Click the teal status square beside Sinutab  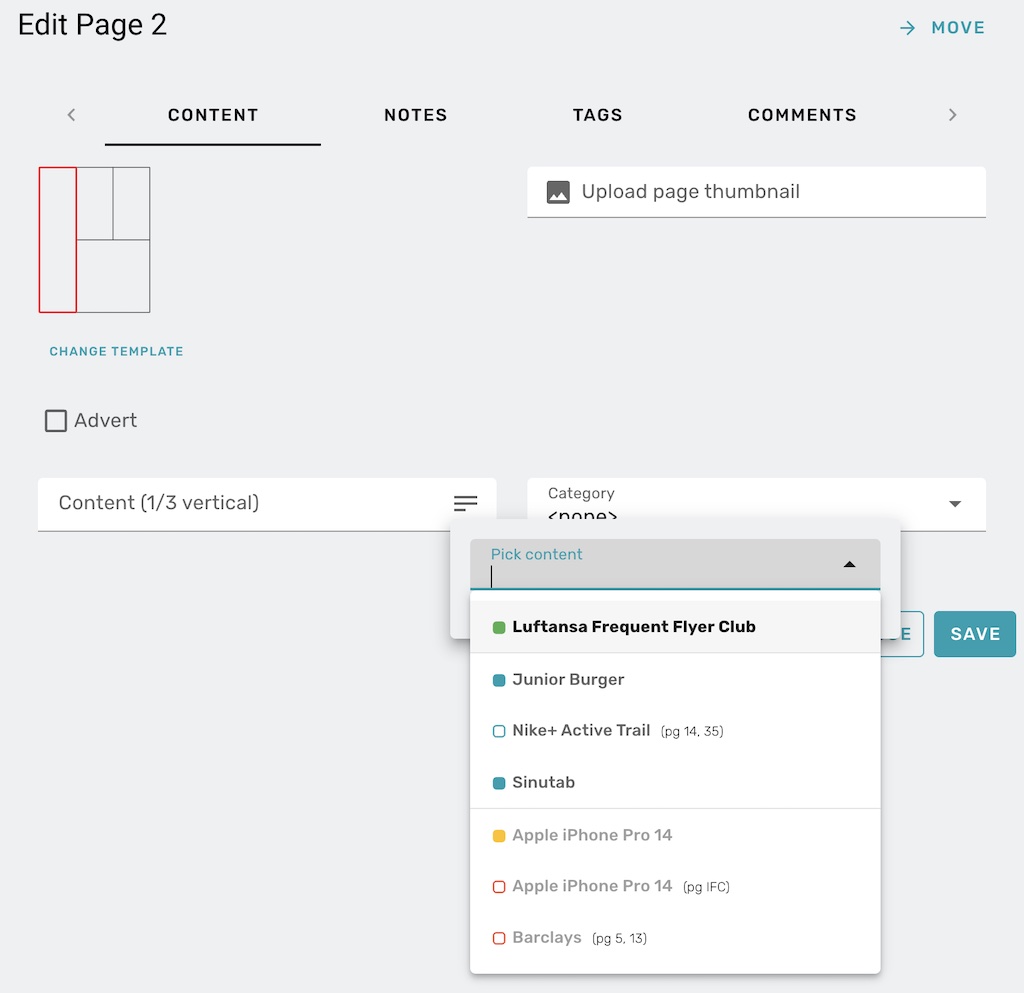[x=496, y=783]
